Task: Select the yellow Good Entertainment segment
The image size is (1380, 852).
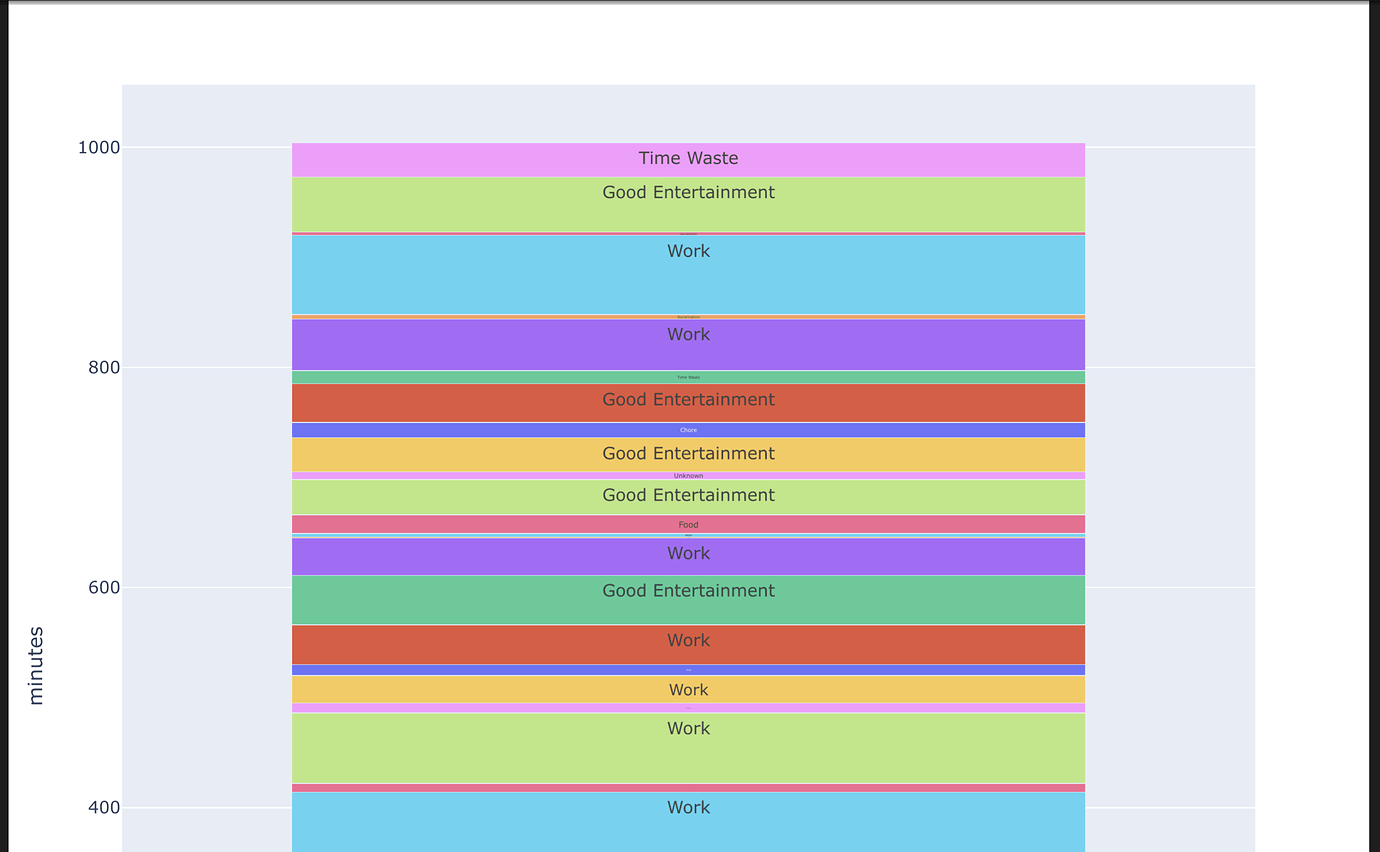Action: tap(688, 453)
